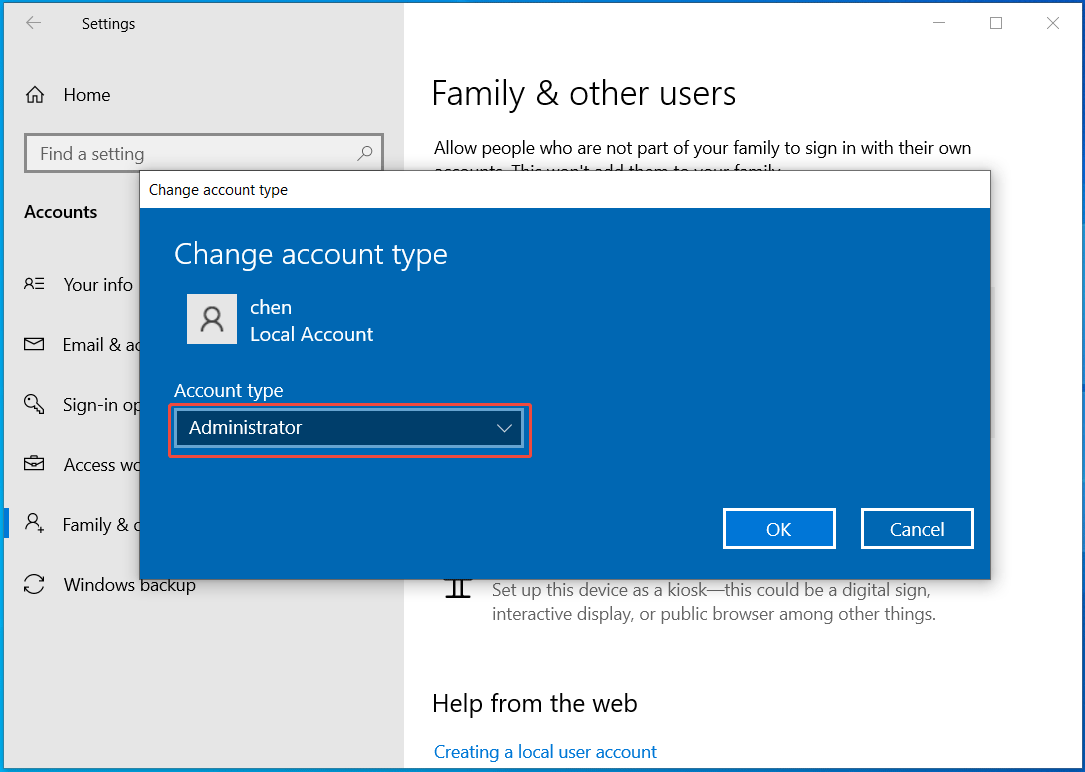Click the Accounts section heading

(x=60, y=211)
